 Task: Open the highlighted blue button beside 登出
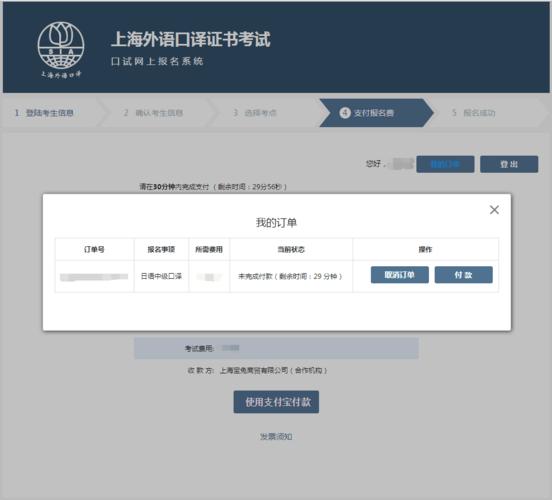pos(445,164)
